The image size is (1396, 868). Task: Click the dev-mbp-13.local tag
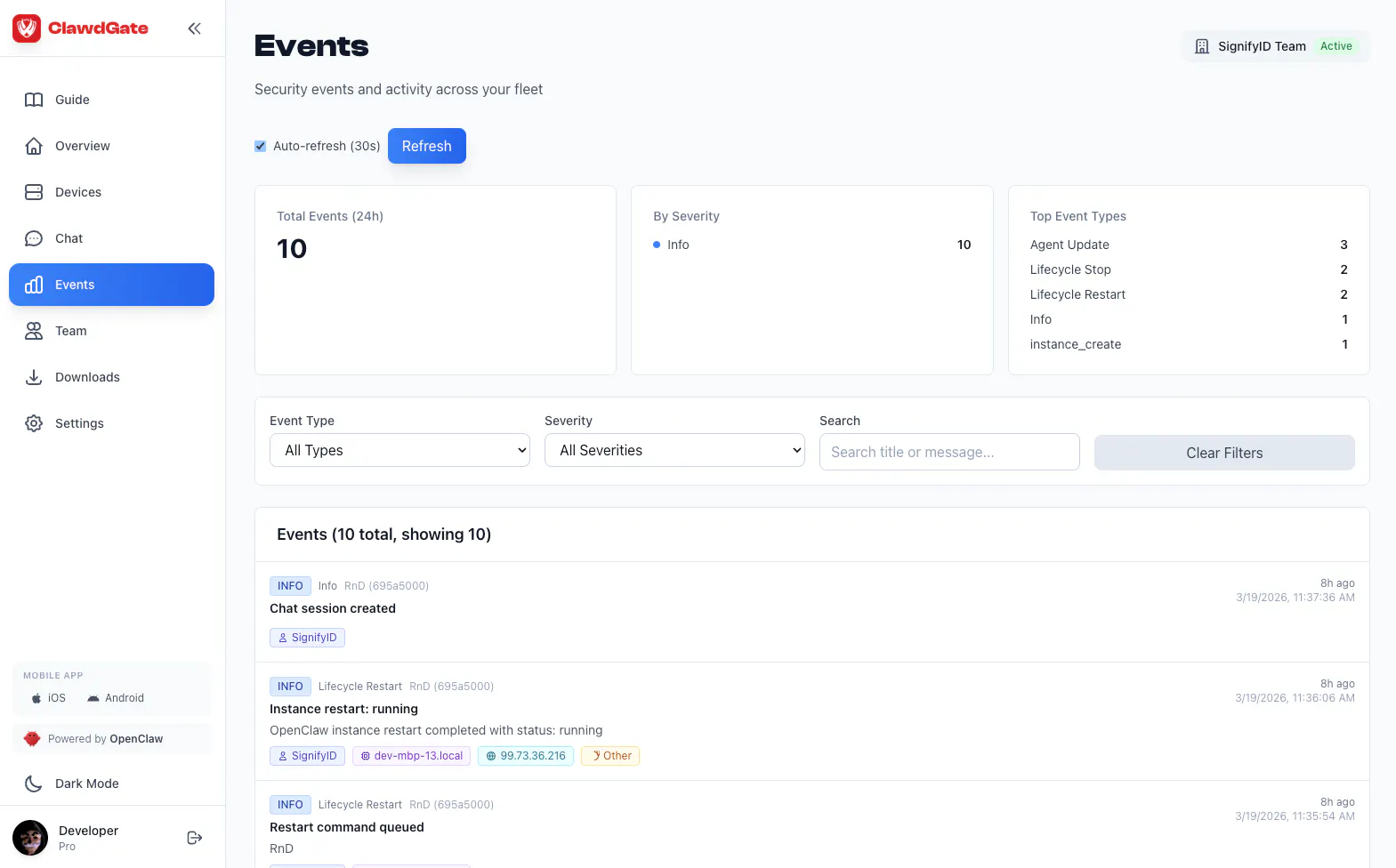(x=411, y=756)
